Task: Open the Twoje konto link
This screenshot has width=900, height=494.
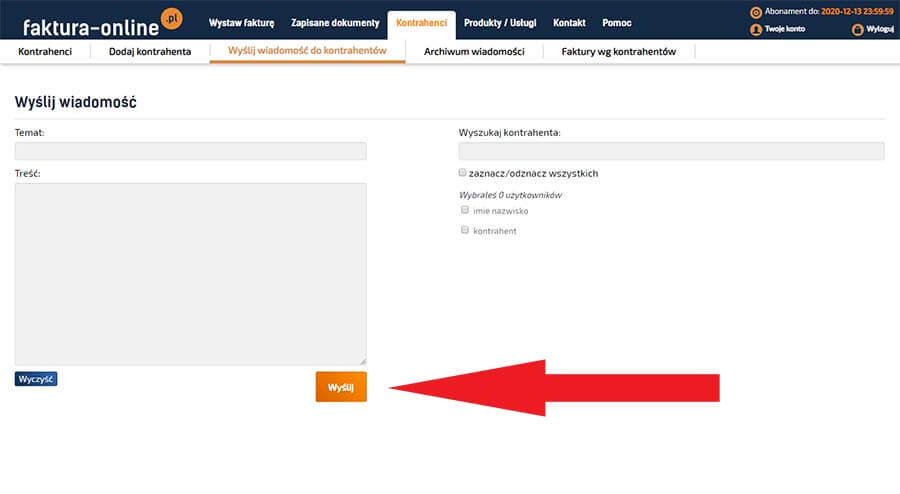Action: [x=785, y=29]
